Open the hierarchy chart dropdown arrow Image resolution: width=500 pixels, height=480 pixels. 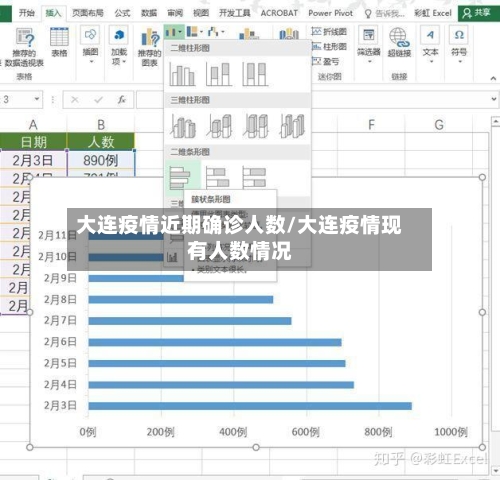coord(201,32)
